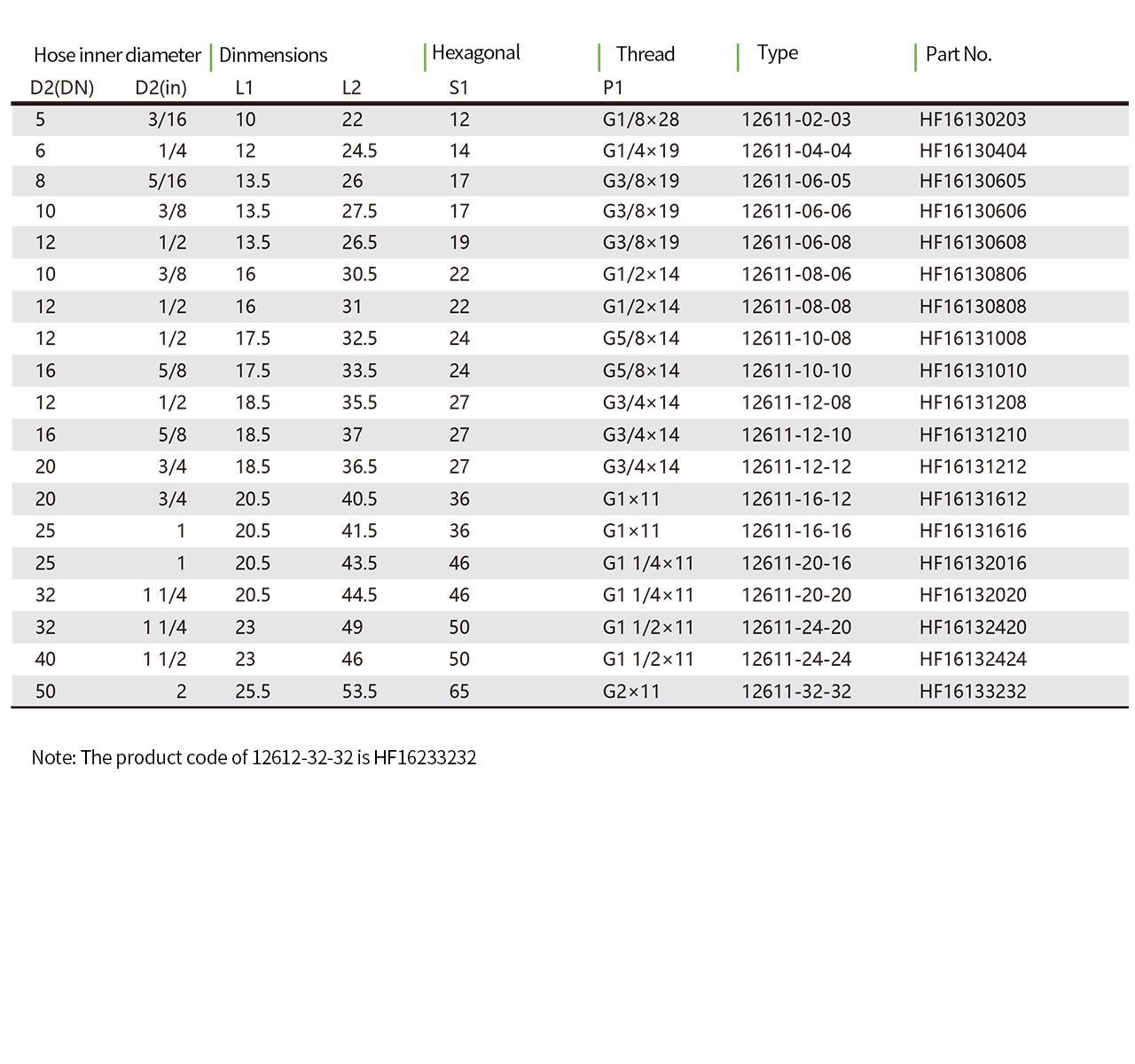Click type code 12611-02-03
Viewport: 1135px width, 1064px height.
(796, 120)
